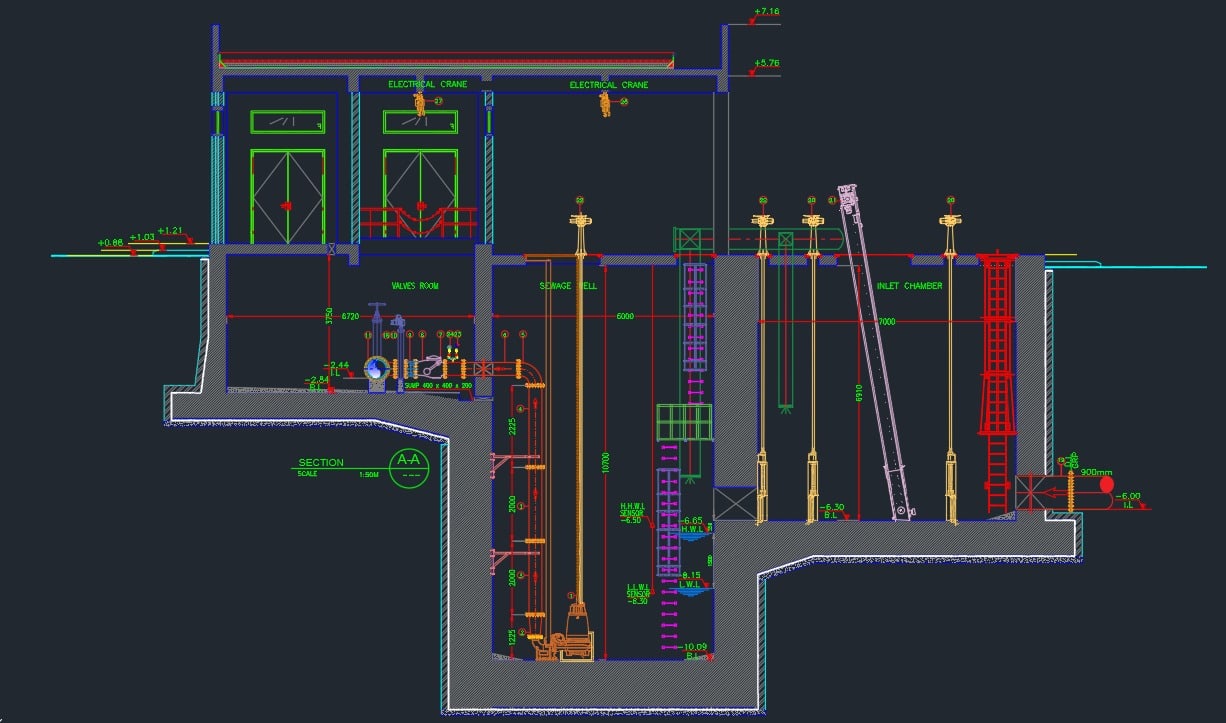Select the '6000' sewage well dimension
1226x723 pixels.
[625, 316]
